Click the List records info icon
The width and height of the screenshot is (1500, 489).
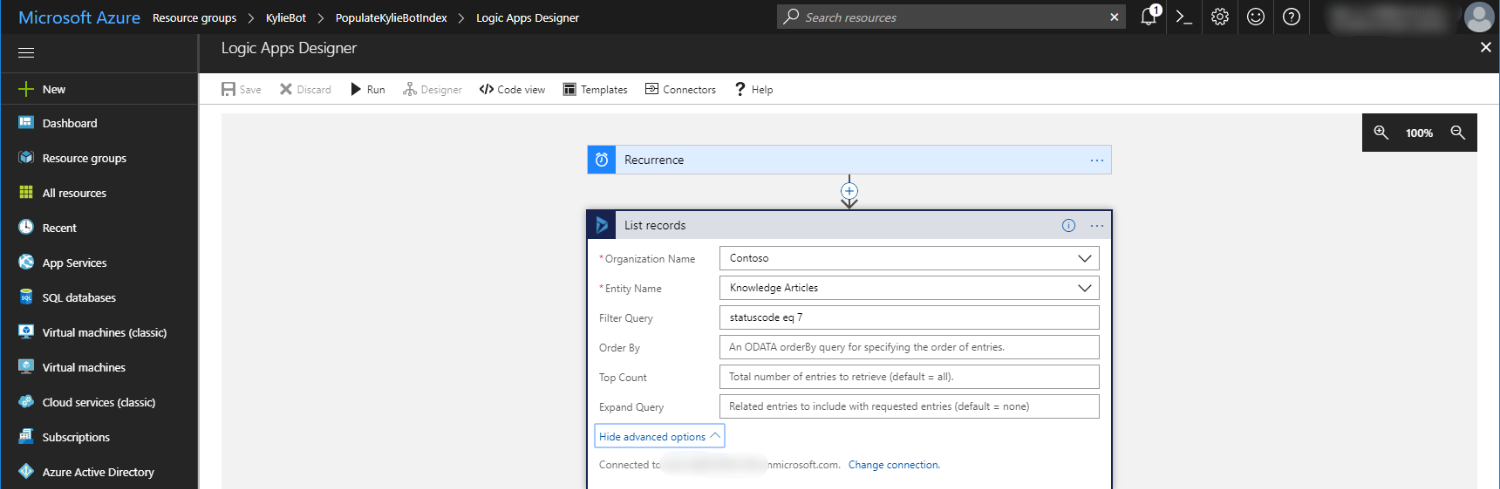[1068, 225]
